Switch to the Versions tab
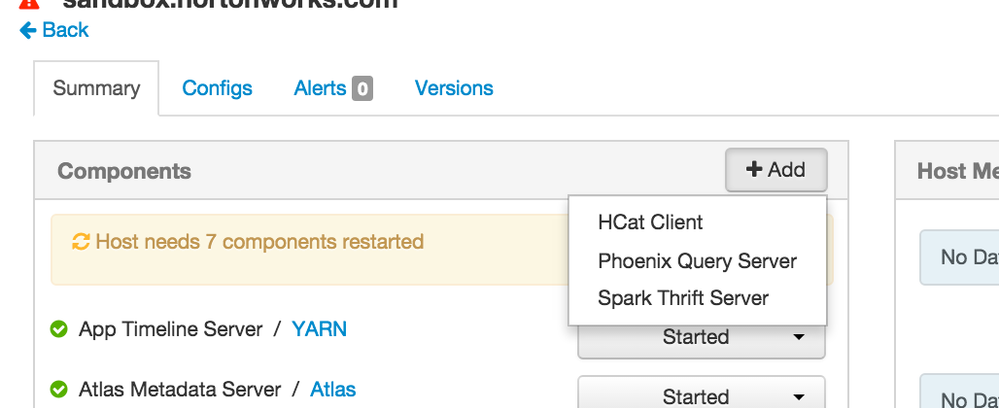 coord(454,88)
